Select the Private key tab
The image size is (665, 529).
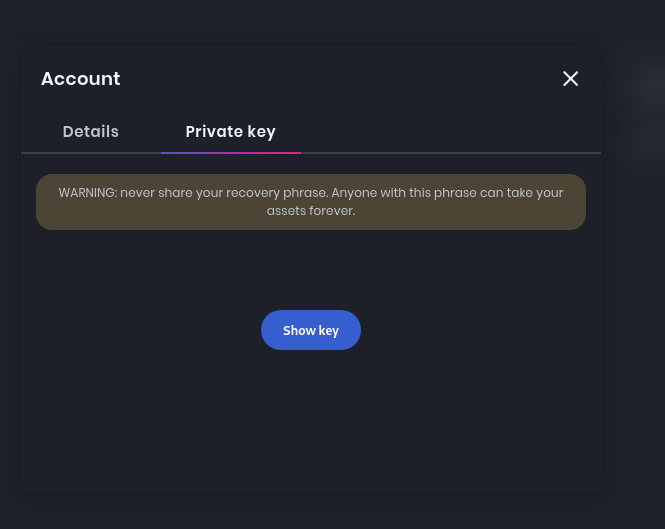click(230, 132)
